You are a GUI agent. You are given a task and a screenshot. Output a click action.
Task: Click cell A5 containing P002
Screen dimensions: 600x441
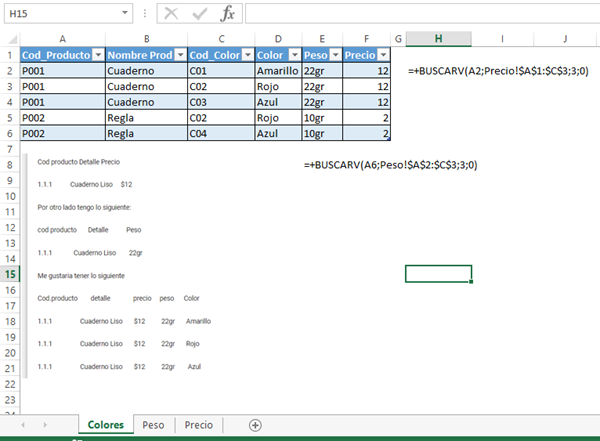click(x=63, y=118)
